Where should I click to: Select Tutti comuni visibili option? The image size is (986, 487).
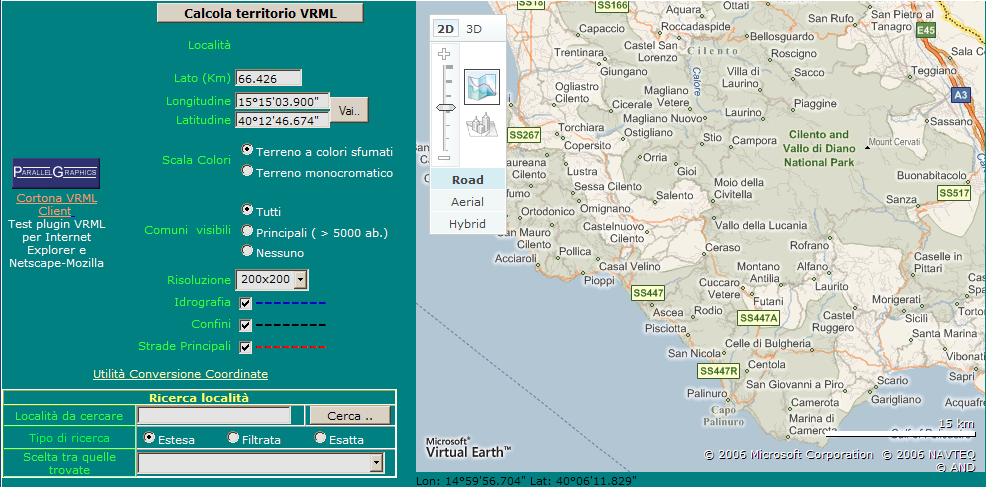(248, 210)
